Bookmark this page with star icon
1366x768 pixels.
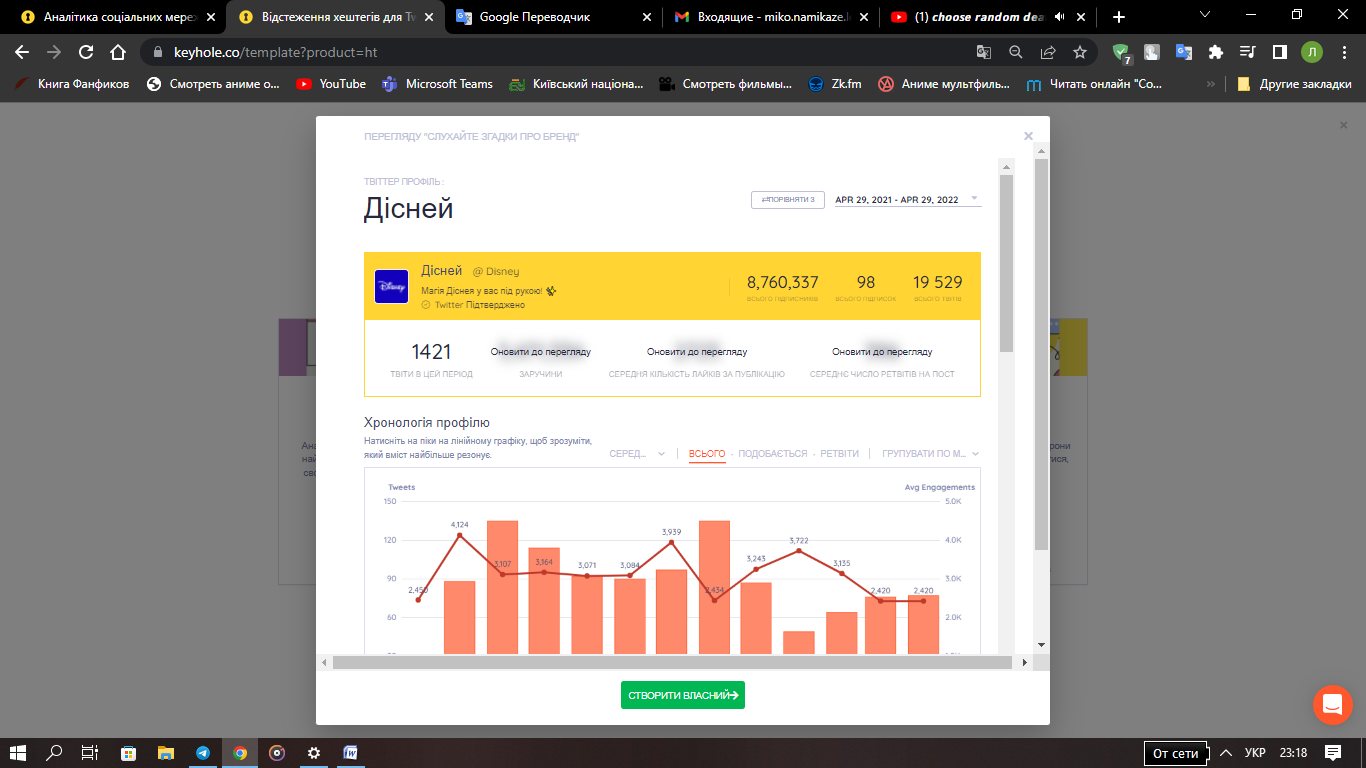(1080, 52)
